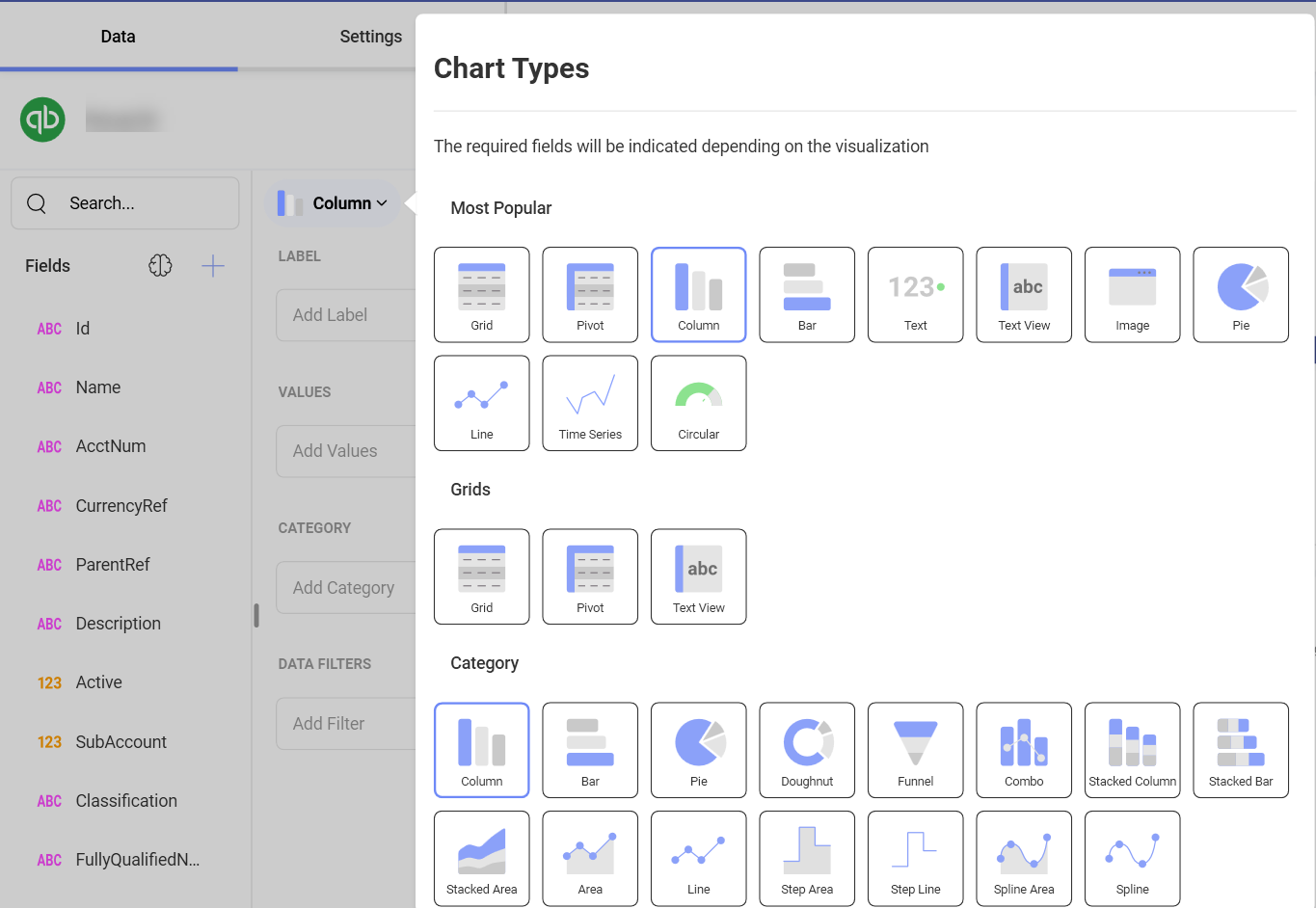This screenshot has width=1316, height=908.
Task: Pick the Step Area chart type
Action: [x=807, y=858]
